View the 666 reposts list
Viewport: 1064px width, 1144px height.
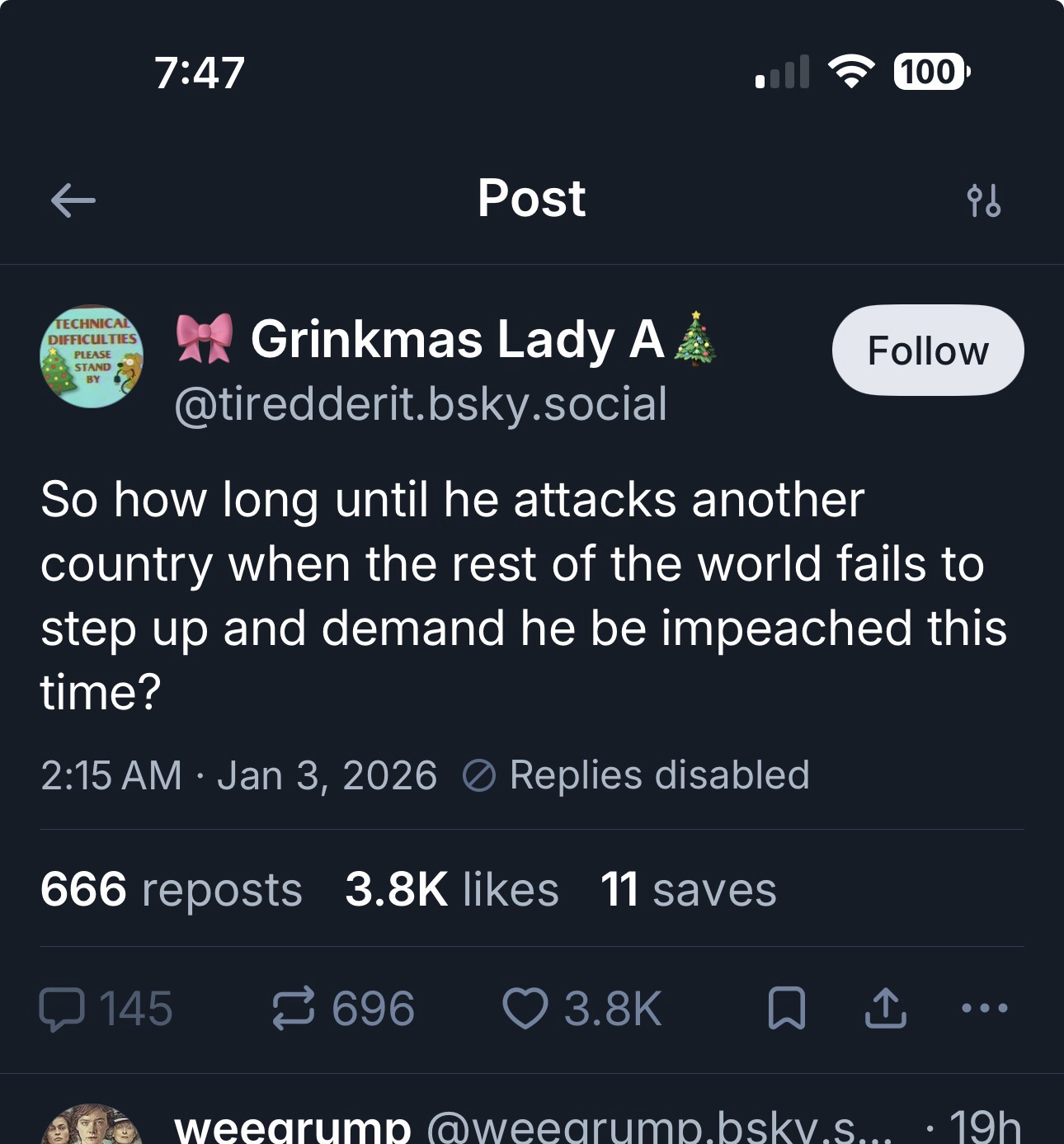point(171,889)
